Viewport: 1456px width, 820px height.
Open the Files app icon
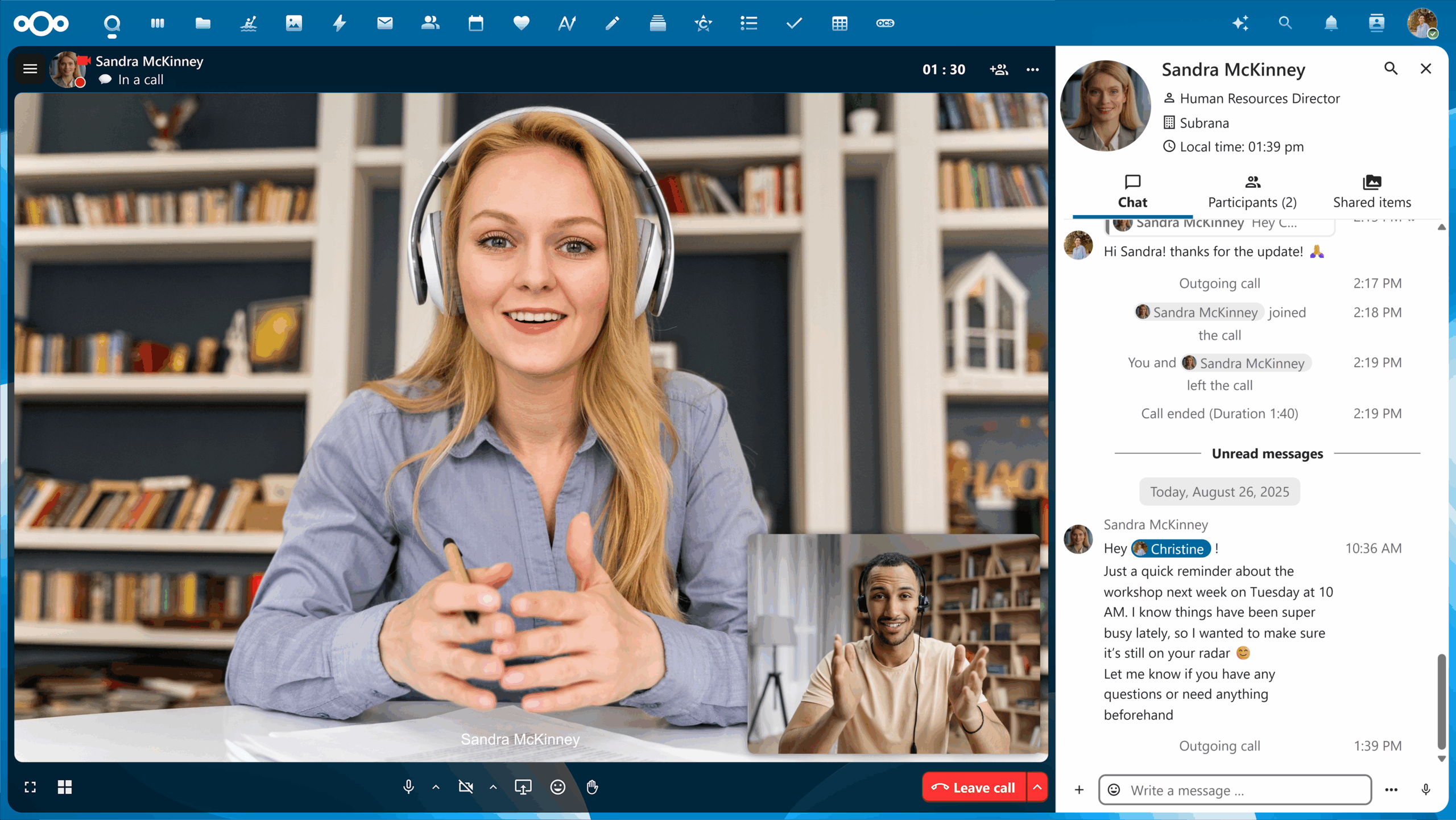pyautogui.click(x=203, y=23)
